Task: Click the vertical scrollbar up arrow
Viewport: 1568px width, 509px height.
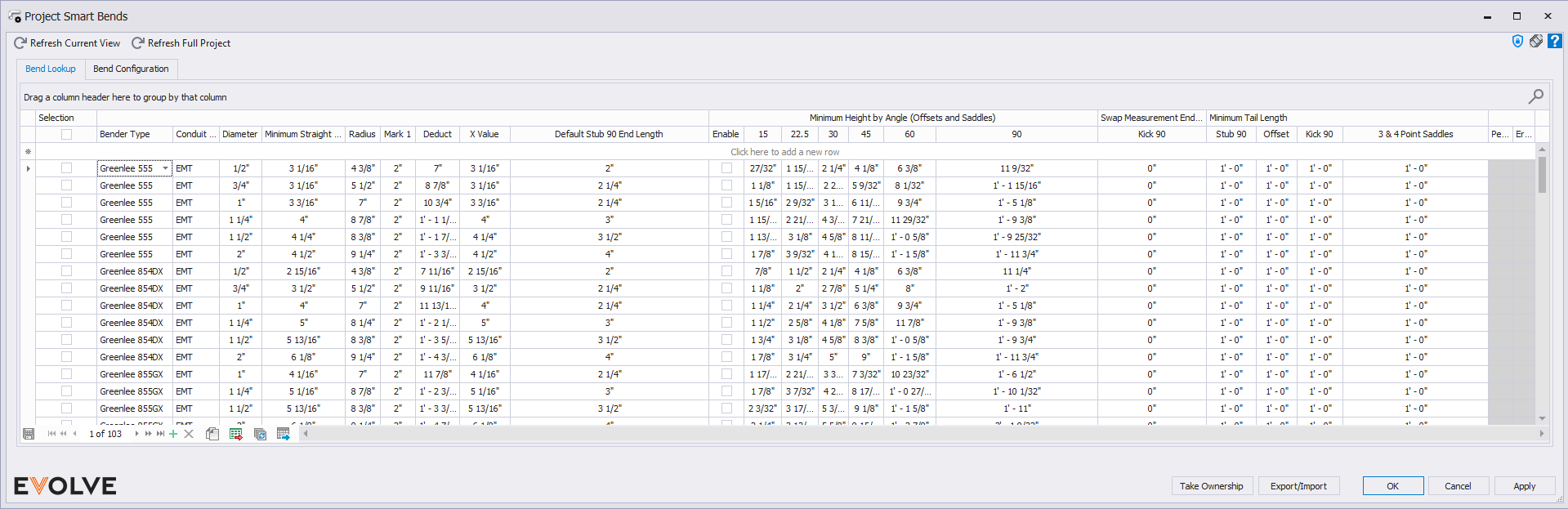Action: tap(1542, 150)
